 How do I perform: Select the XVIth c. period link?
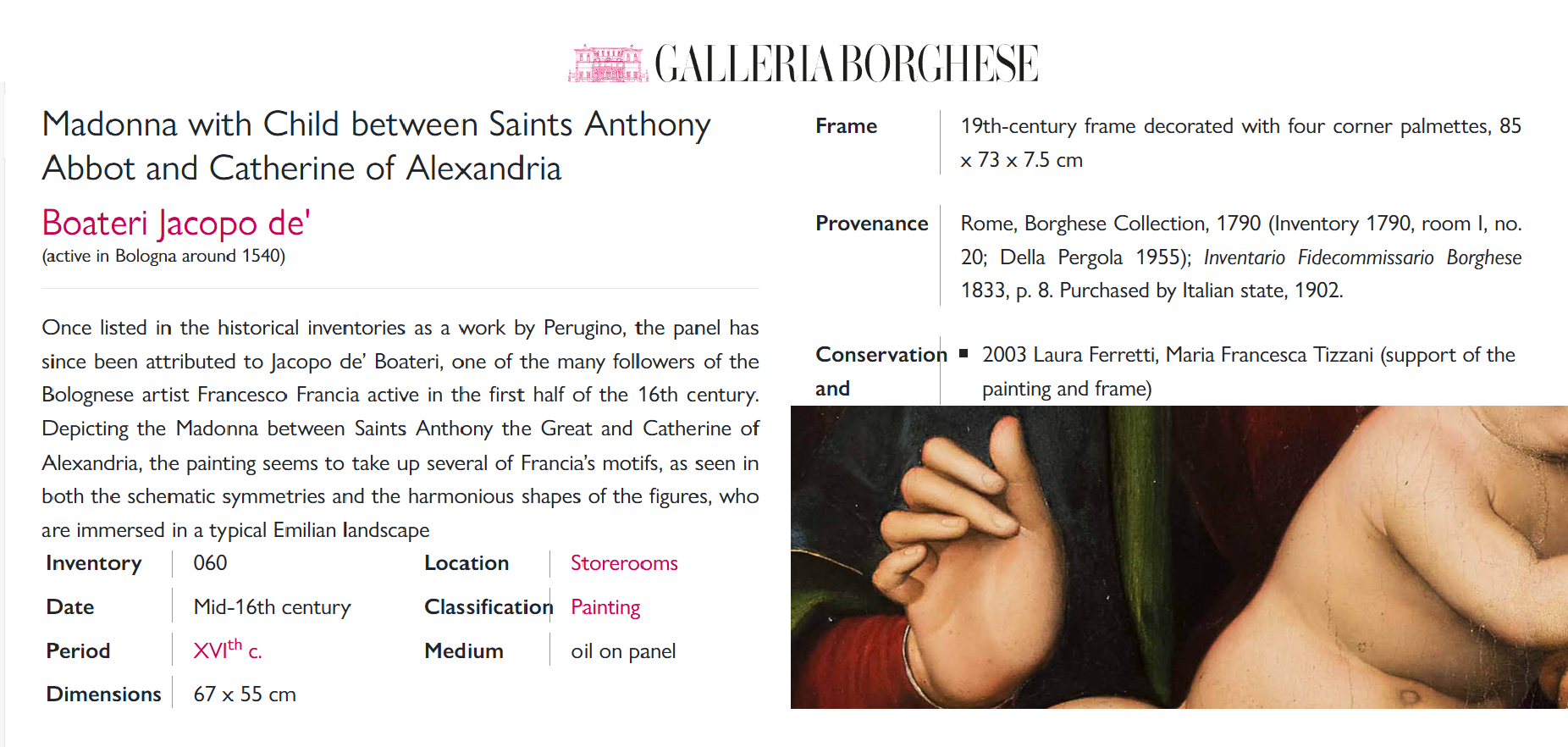click(x=227, y=650)
